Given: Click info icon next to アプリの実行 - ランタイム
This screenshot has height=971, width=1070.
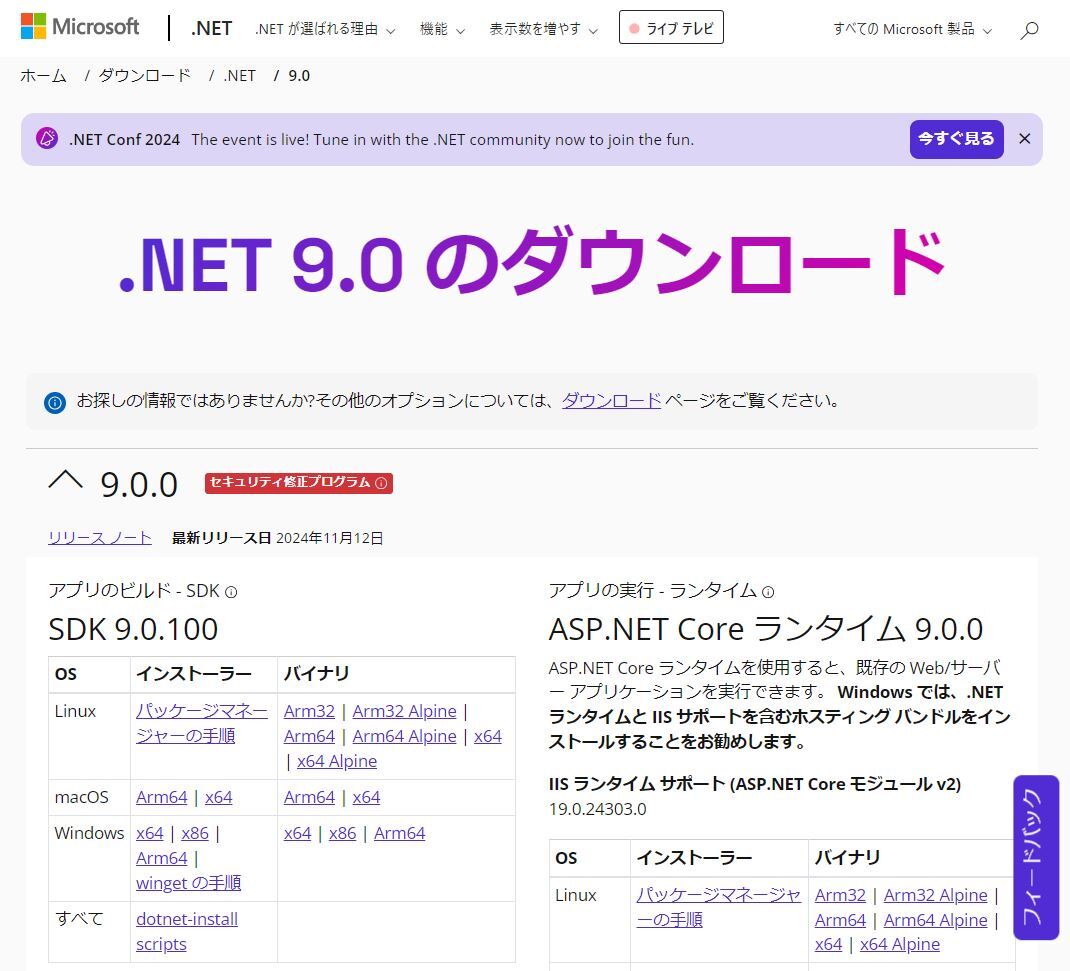Looking at the screenshot, I should tap(768, 592).
